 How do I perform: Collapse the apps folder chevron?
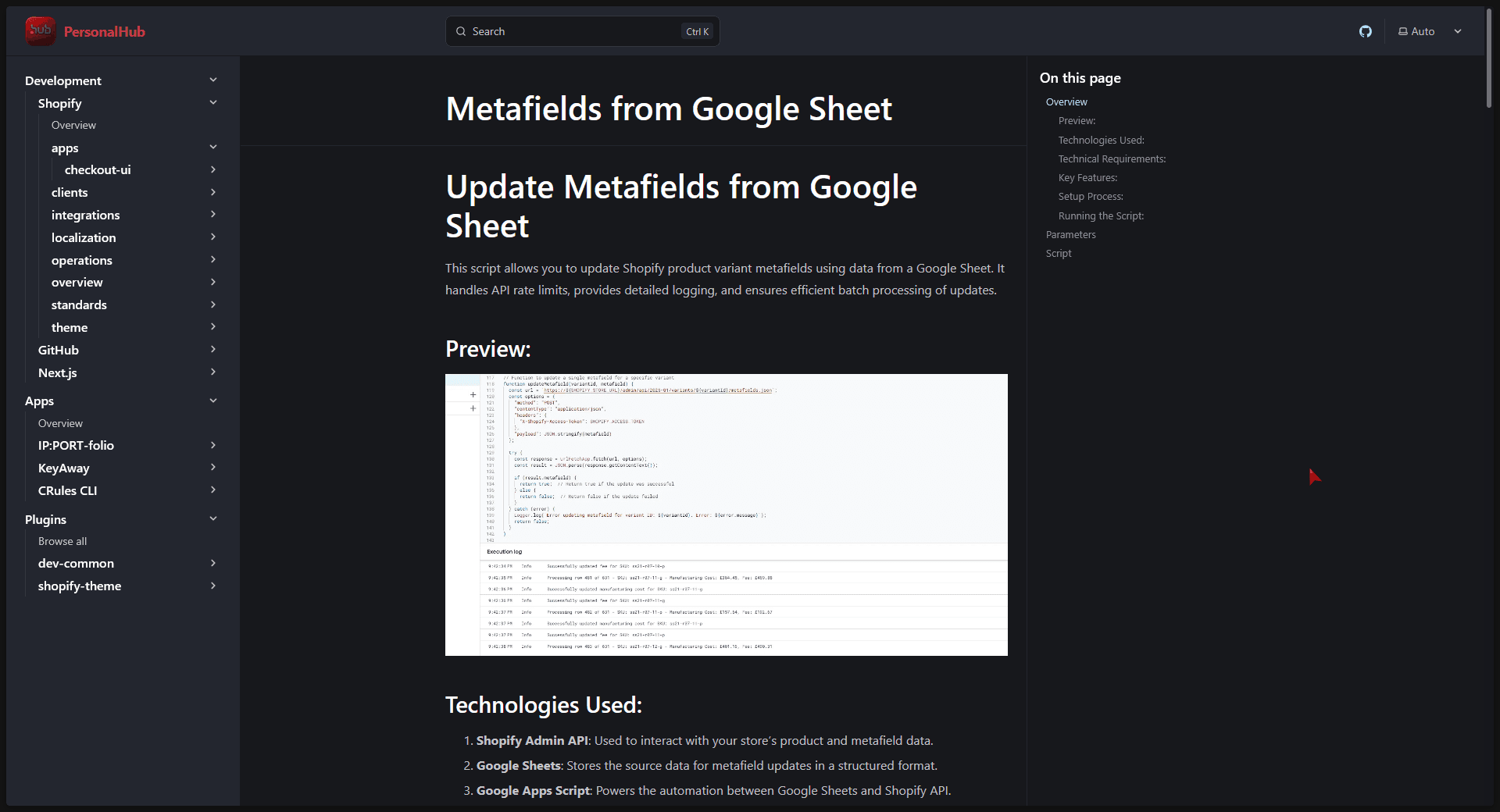[213, 148]
